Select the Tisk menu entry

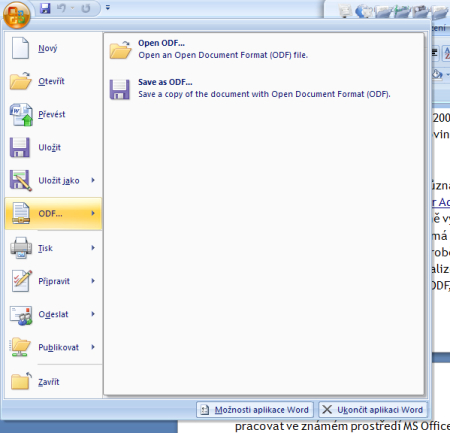[x=53, y=248]
